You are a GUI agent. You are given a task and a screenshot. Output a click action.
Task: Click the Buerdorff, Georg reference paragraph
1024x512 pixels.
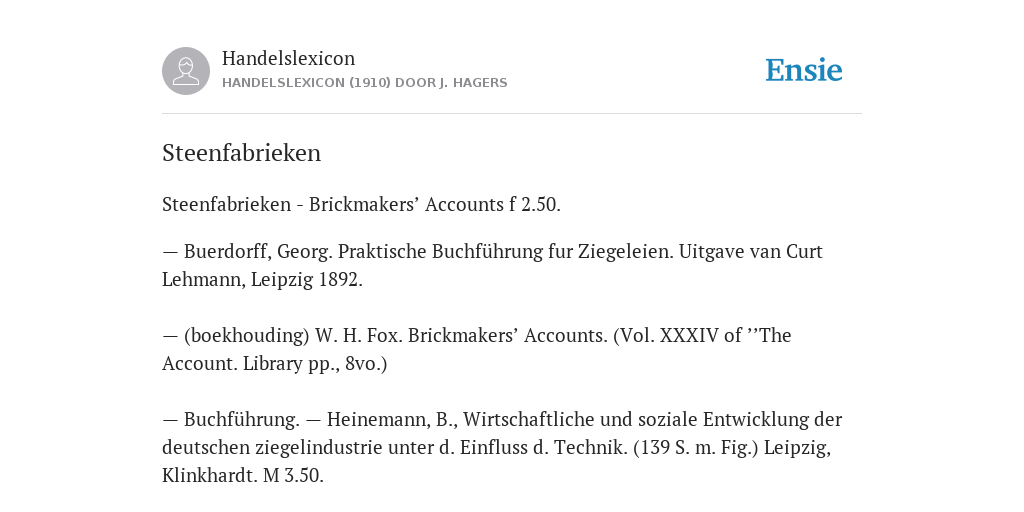point(492,265)
